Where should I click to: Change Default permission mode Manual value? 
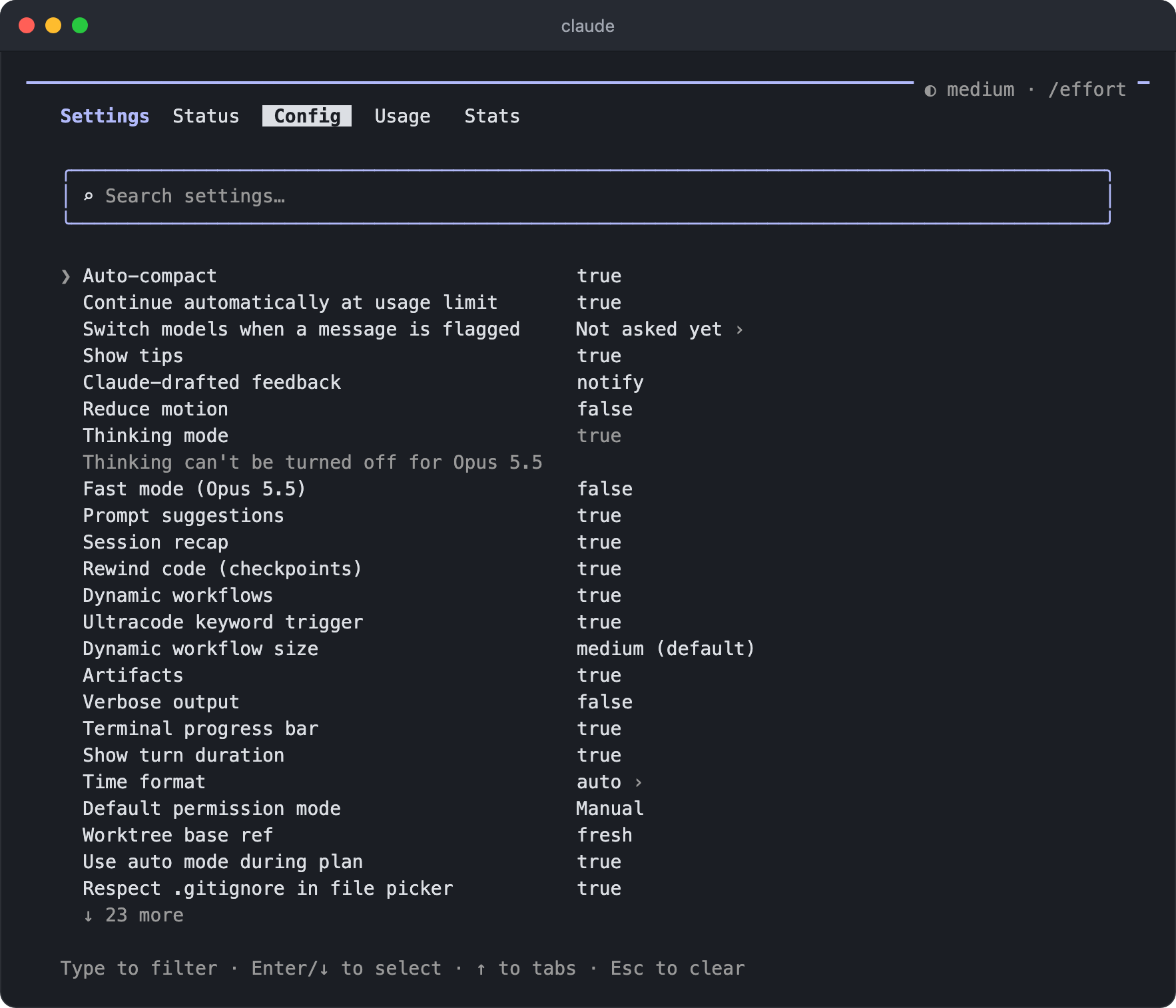[610, 809]
